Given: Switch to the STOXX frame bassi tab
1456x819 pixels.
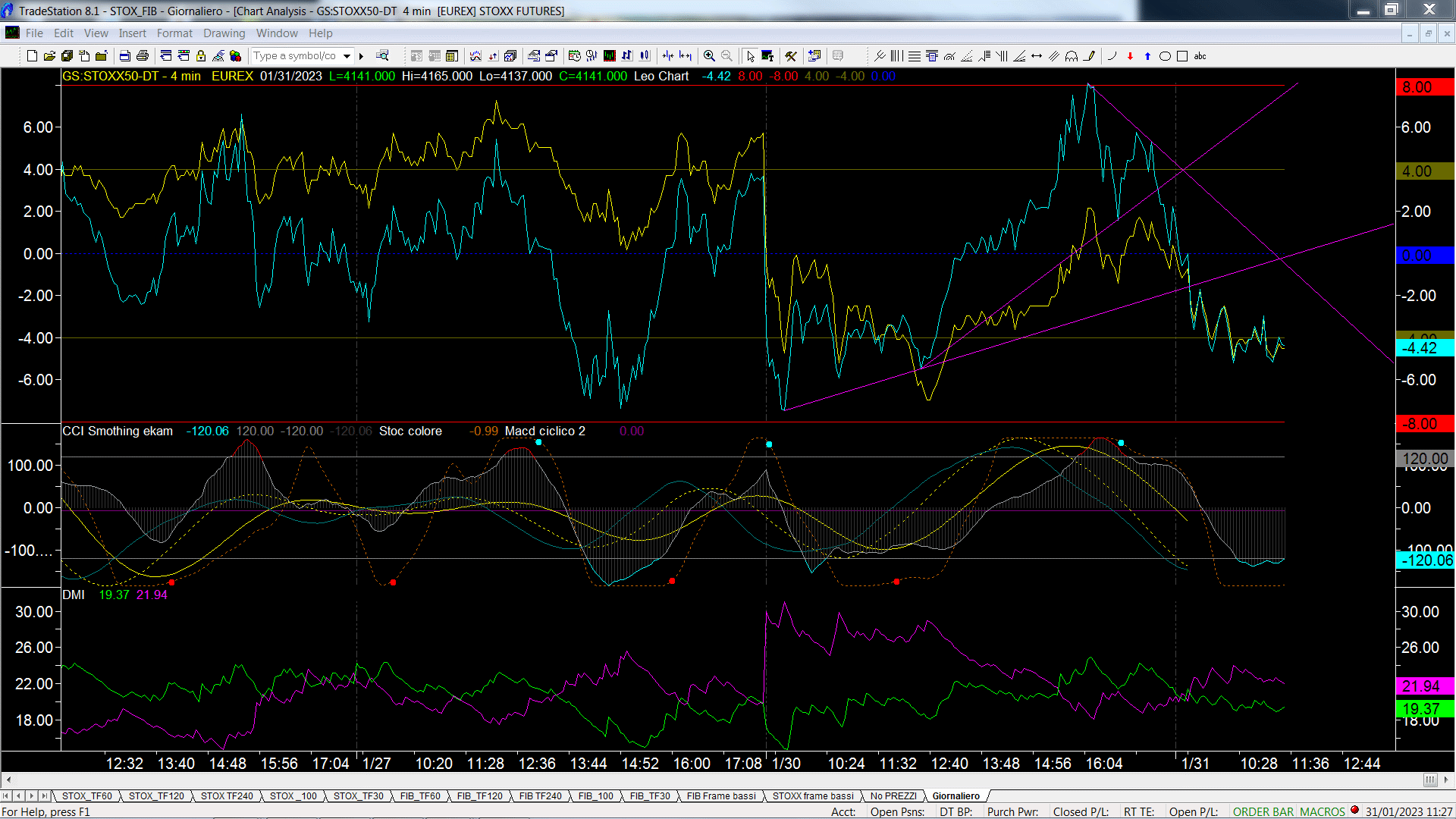Looking at the screenshot, I should click(813, 796).
